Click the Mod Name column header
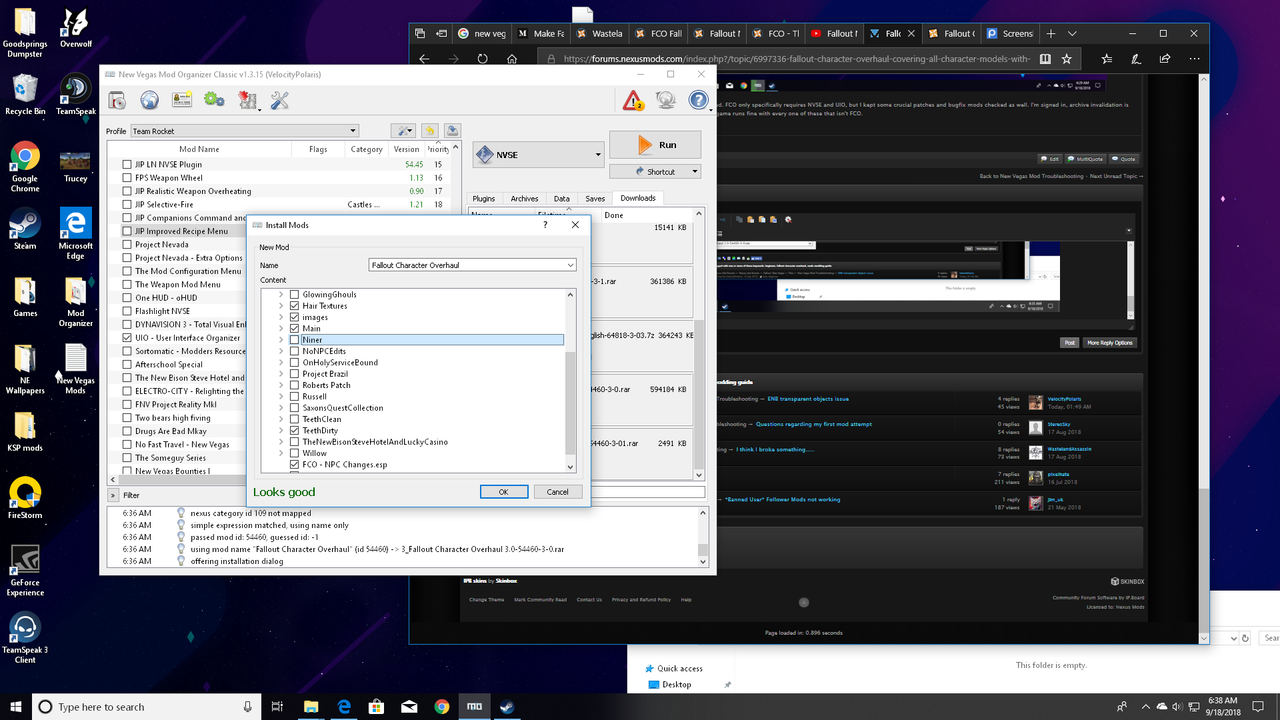The width and height of the screenshot is (1280, 720). coord(200,149)
